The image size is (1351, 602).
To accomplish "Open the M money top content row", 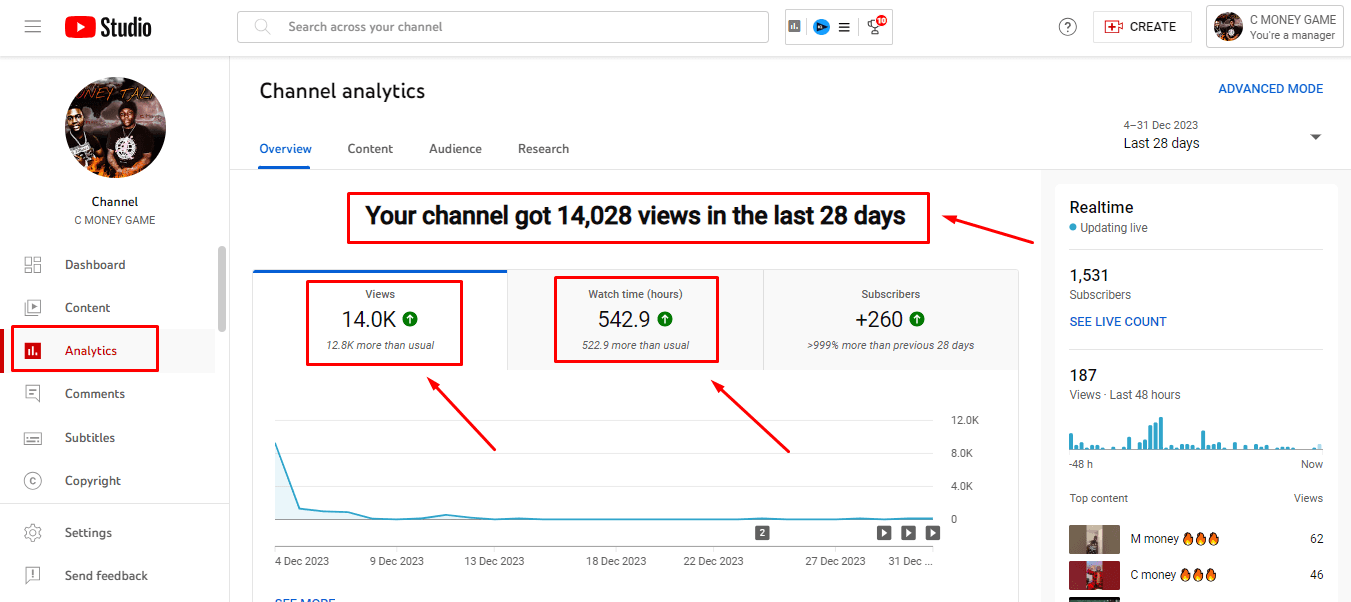I will pos(1196,539).
